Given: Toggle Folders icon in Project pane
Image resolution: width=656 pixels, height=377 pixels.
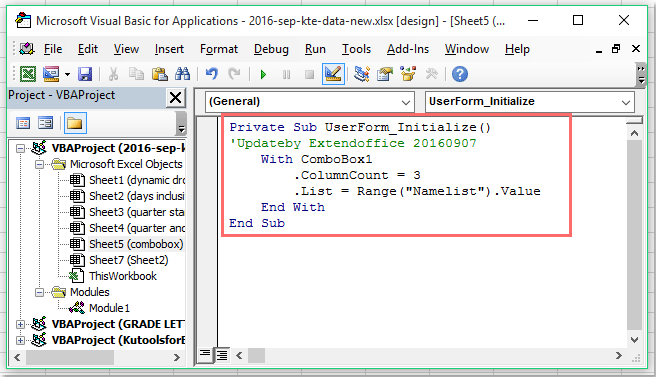Looking at the screenshot, I should click(x=75, y=123).
